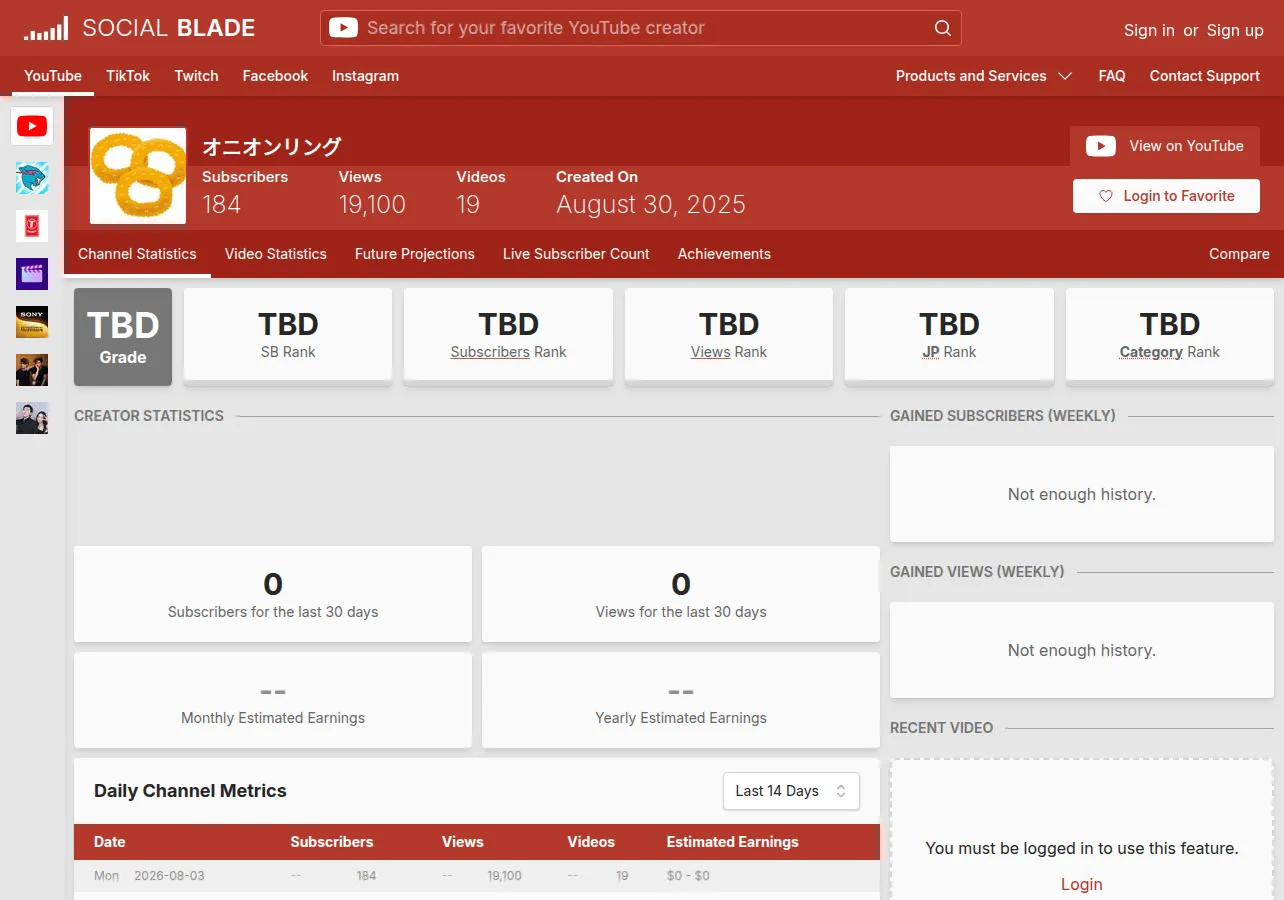
Task: Open the couple in black channel thumbnail
Action: pyautogui.click(x=32, y=418)
